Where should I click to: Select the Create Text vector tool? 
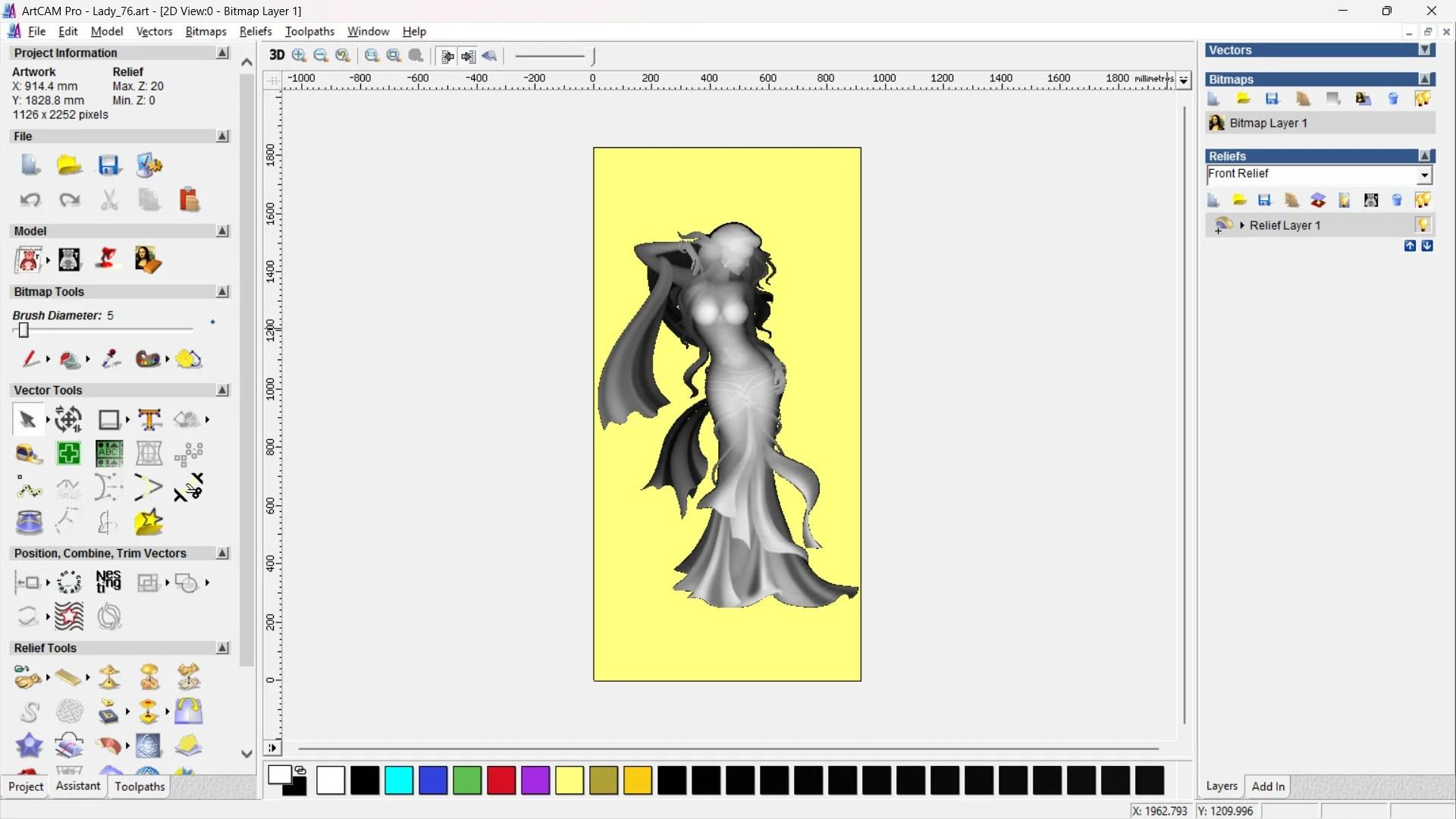pyautogui.click(x=149, y=419)
